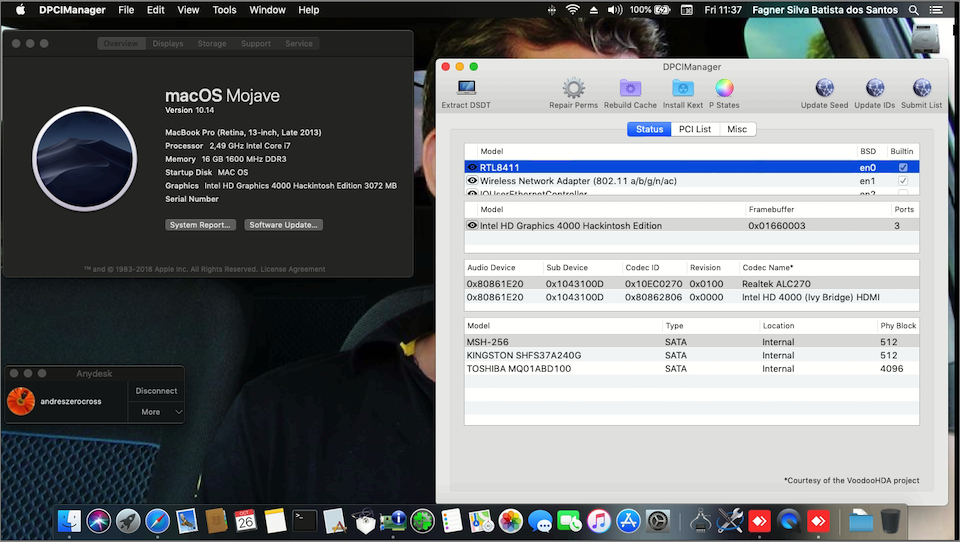Open Maps from the dock

(x=481, y=521)
